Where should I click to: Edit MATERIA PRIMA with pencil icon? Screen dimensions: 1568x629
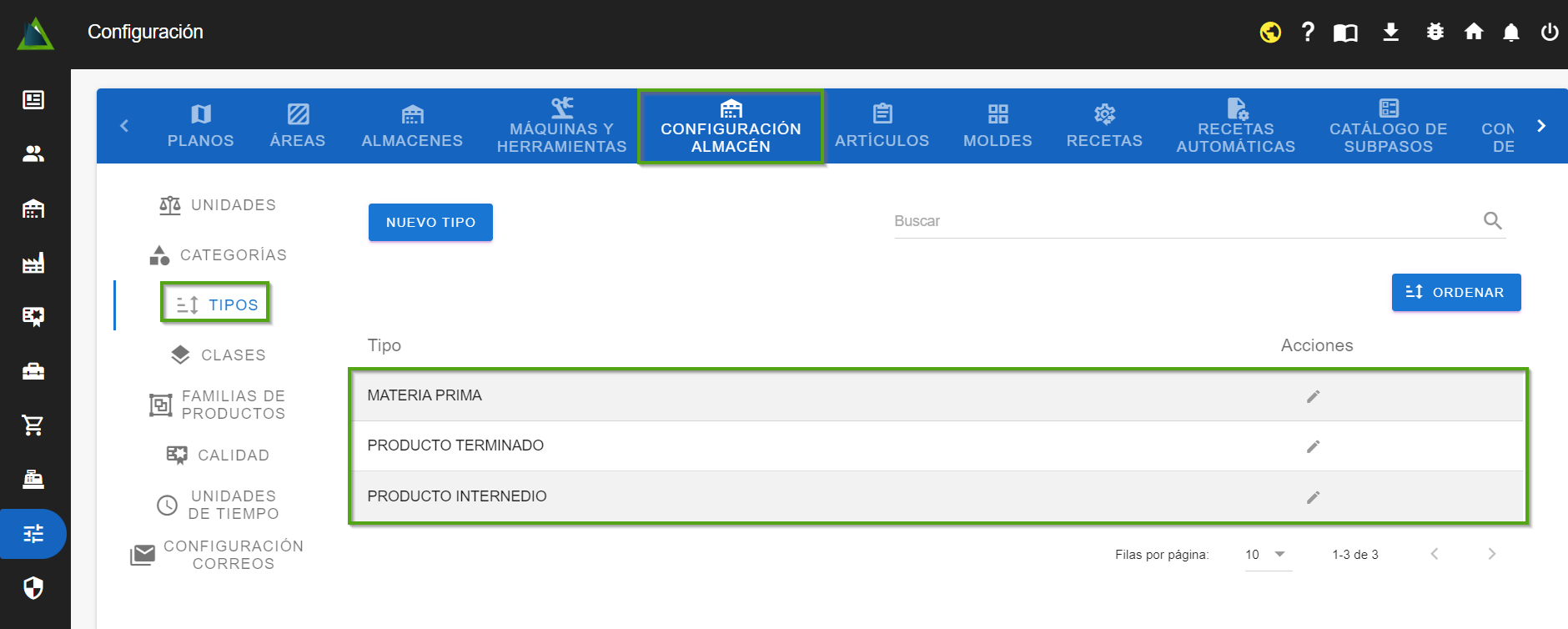click(1313, 396)
